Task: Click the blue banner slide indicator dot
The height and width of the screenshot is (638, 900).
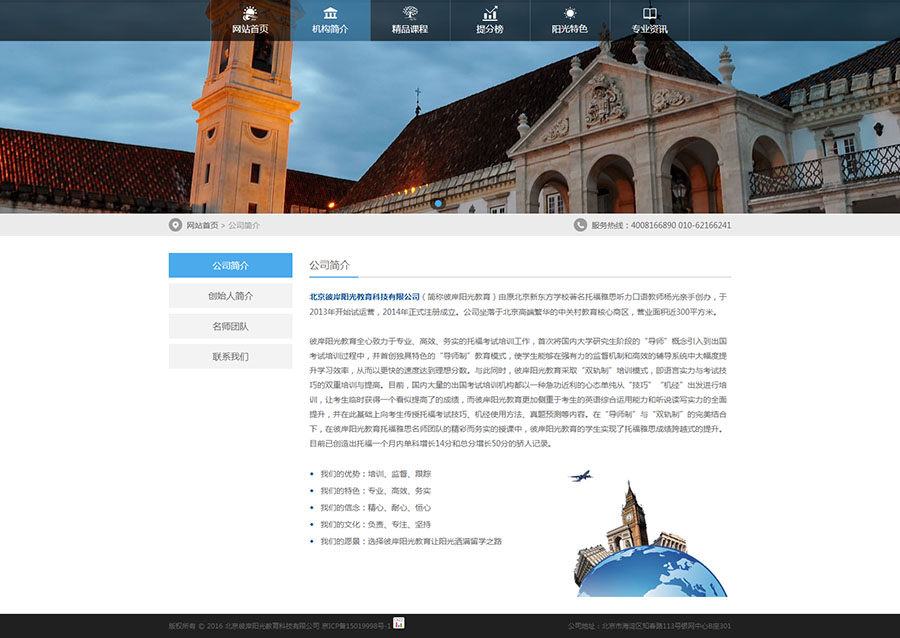Action: click(x=438, y=204)
